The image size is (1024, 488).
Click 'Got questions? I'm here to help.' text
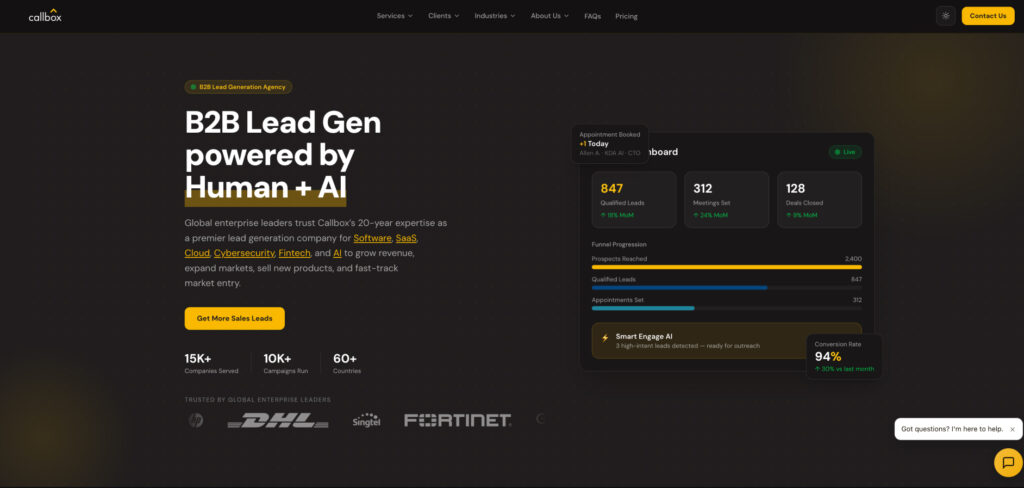(x=952, y=429)
